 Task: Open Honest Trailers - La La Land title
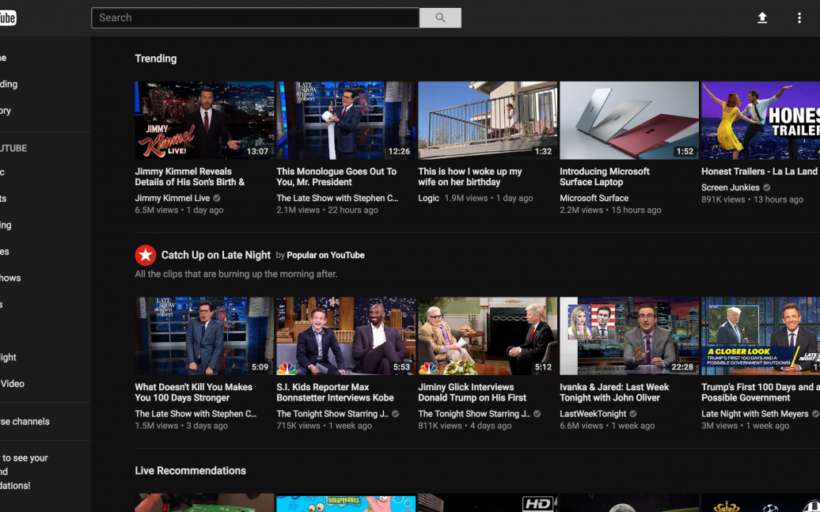760,172
